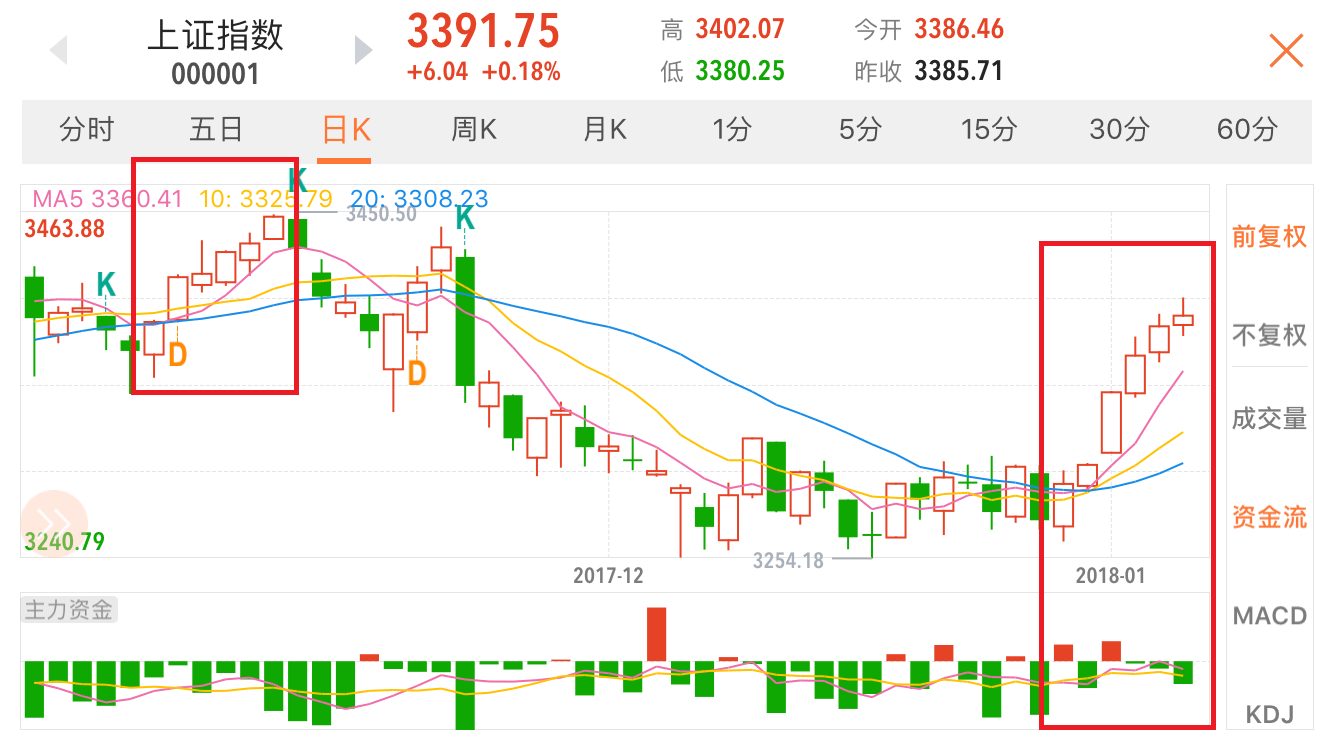Select the 60分 interval tab
Screen dimensions: 1334x750
[1247, 129]
